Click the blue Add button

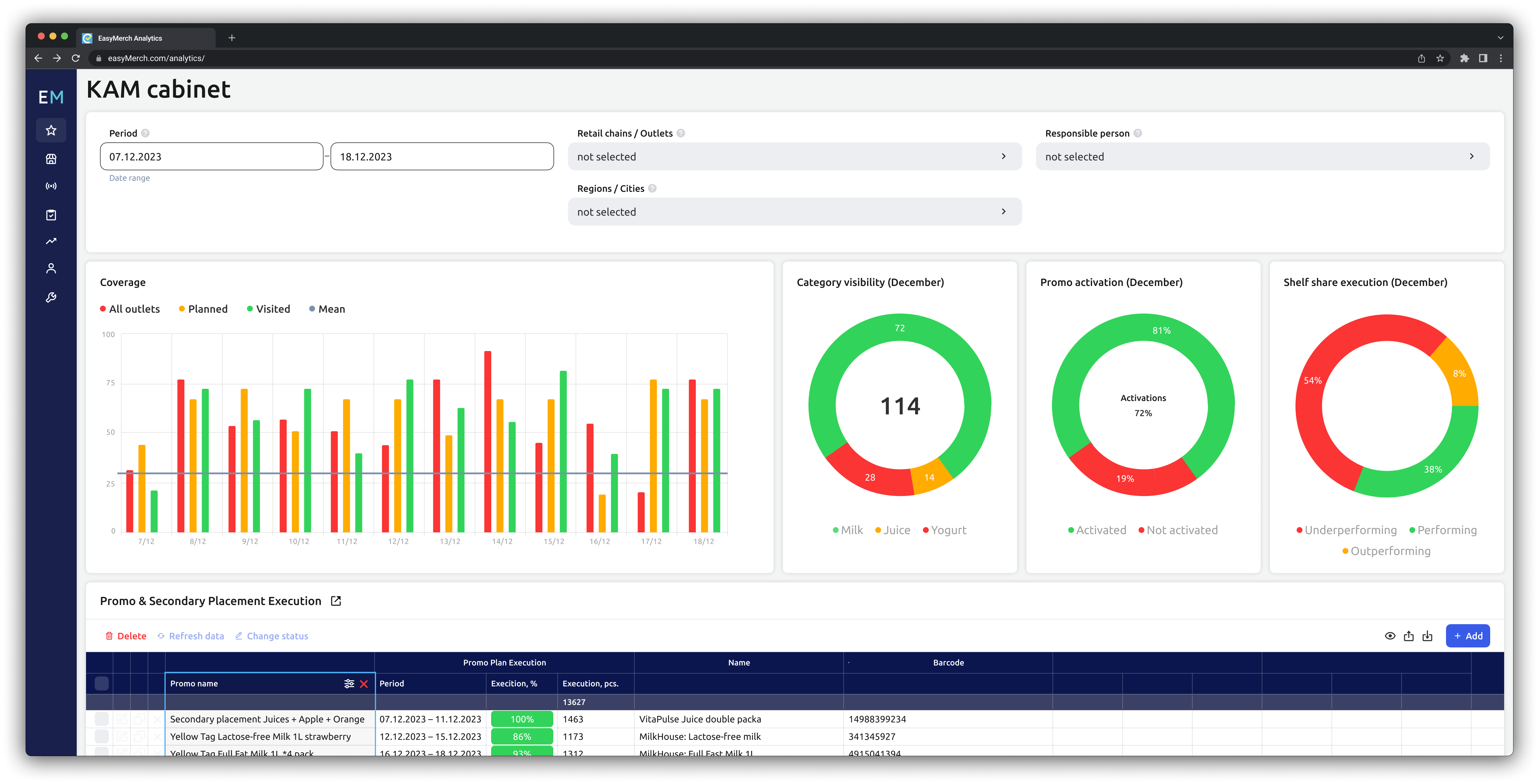[1467, 636]
